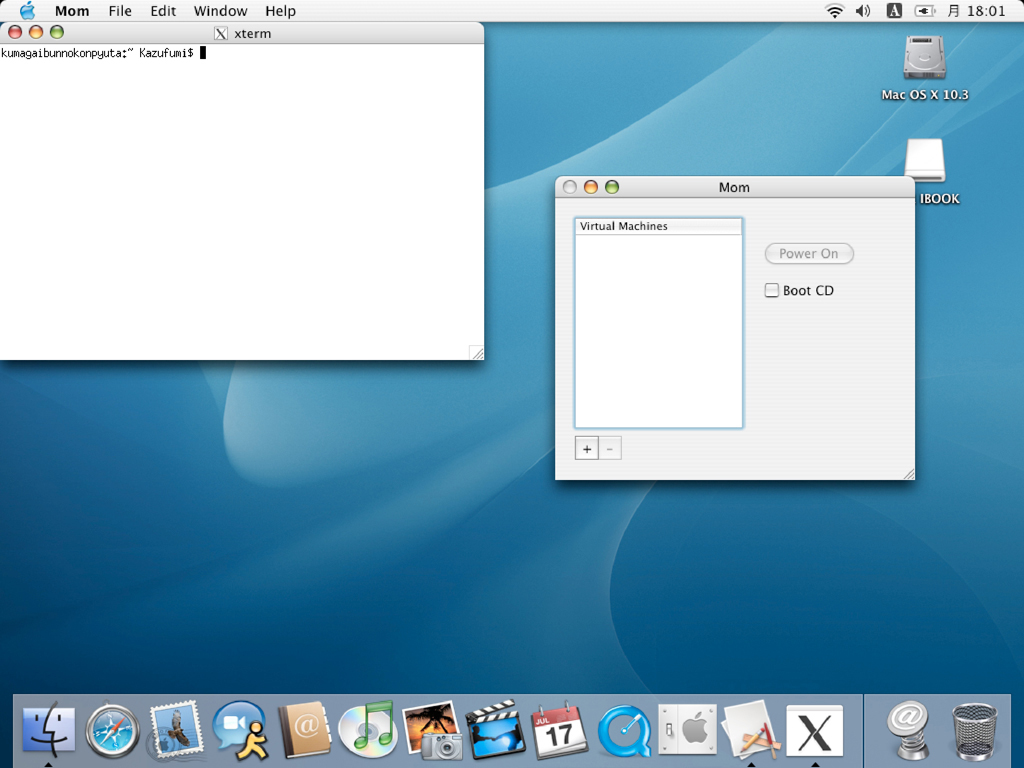Click the X11 icon in the Dock

pos(814,731)
